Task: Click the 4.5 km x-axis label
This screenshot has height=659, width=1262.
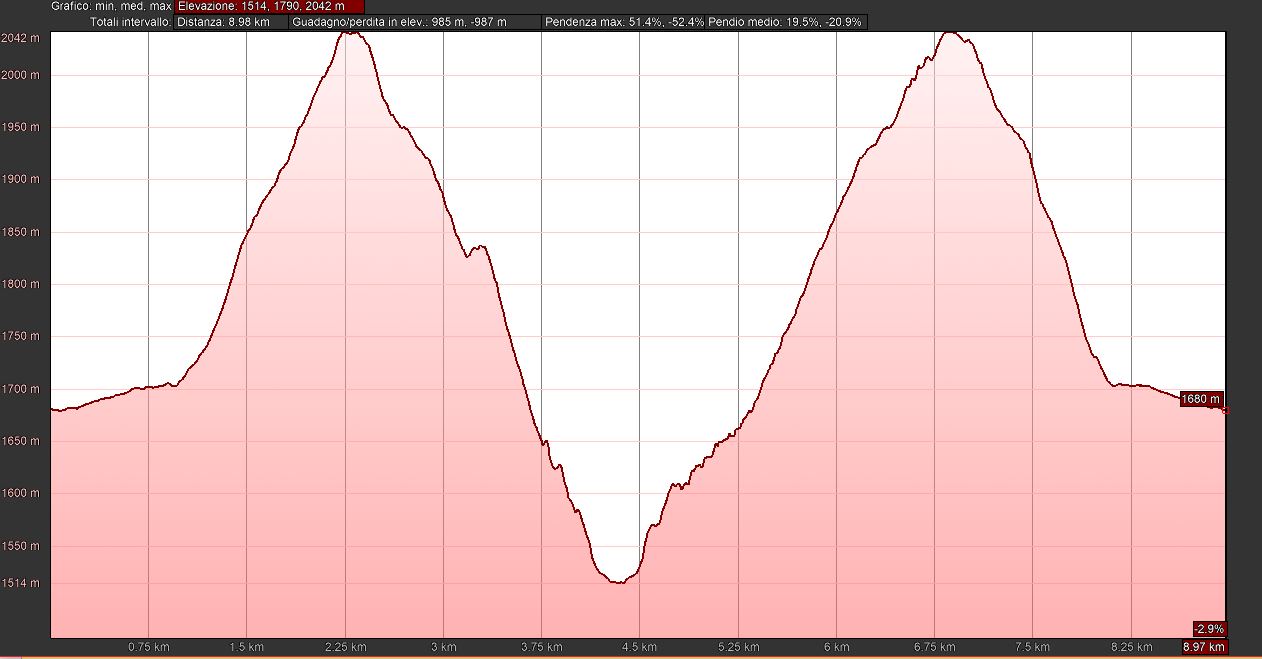Action: click(x=640, y=647)
